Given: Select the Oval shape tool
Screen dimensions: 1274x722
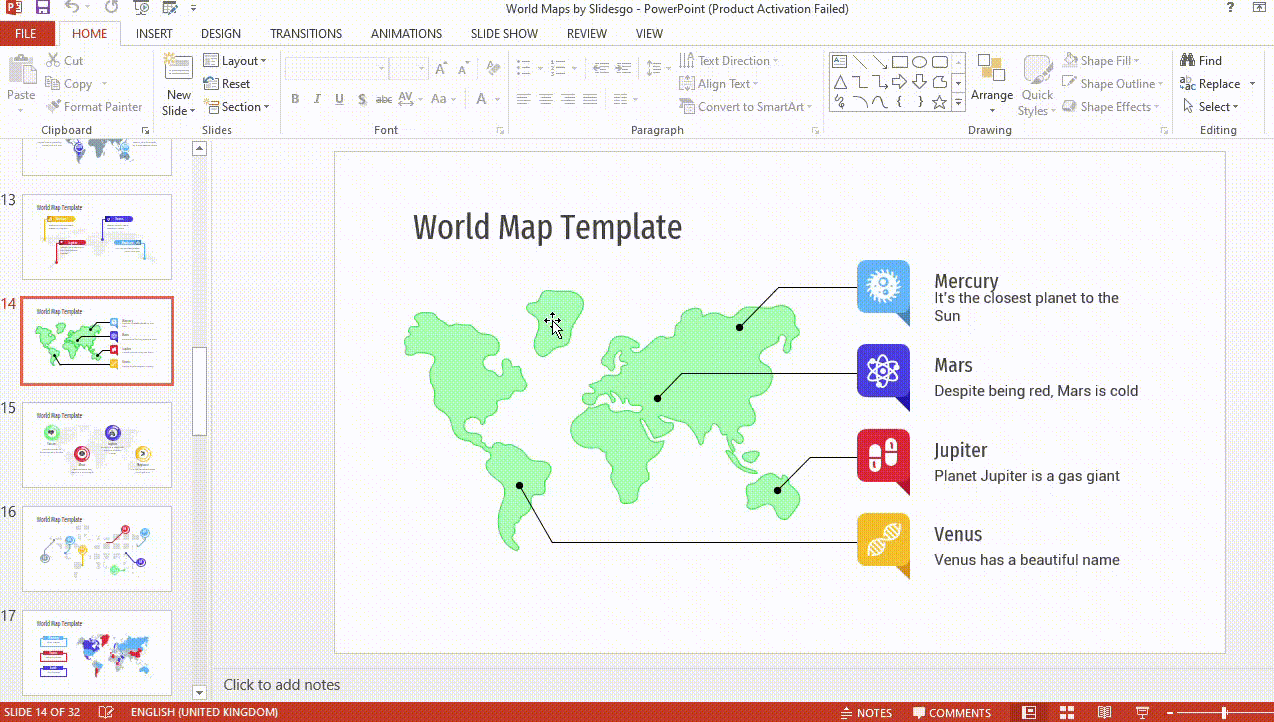Looking at the screenshot, I should point(920,62).
